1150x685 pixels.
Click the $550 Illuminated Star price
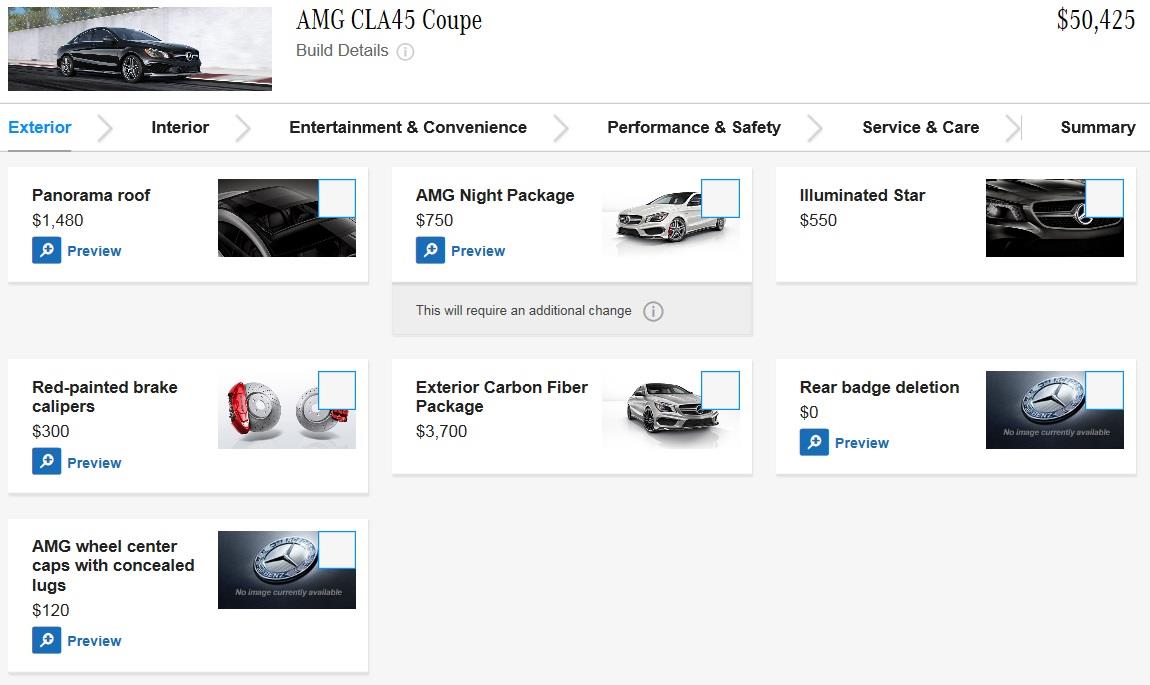pos(818,220)
